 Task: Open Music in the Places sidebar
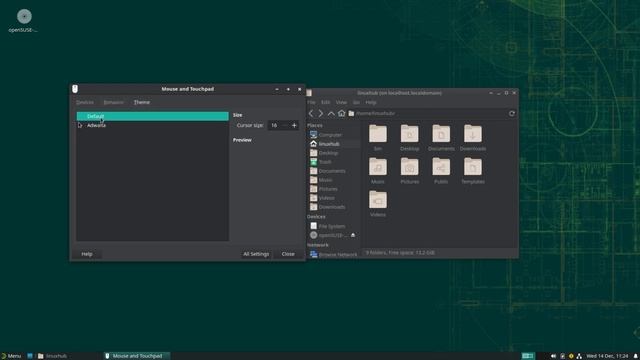(x=333, y=180)
